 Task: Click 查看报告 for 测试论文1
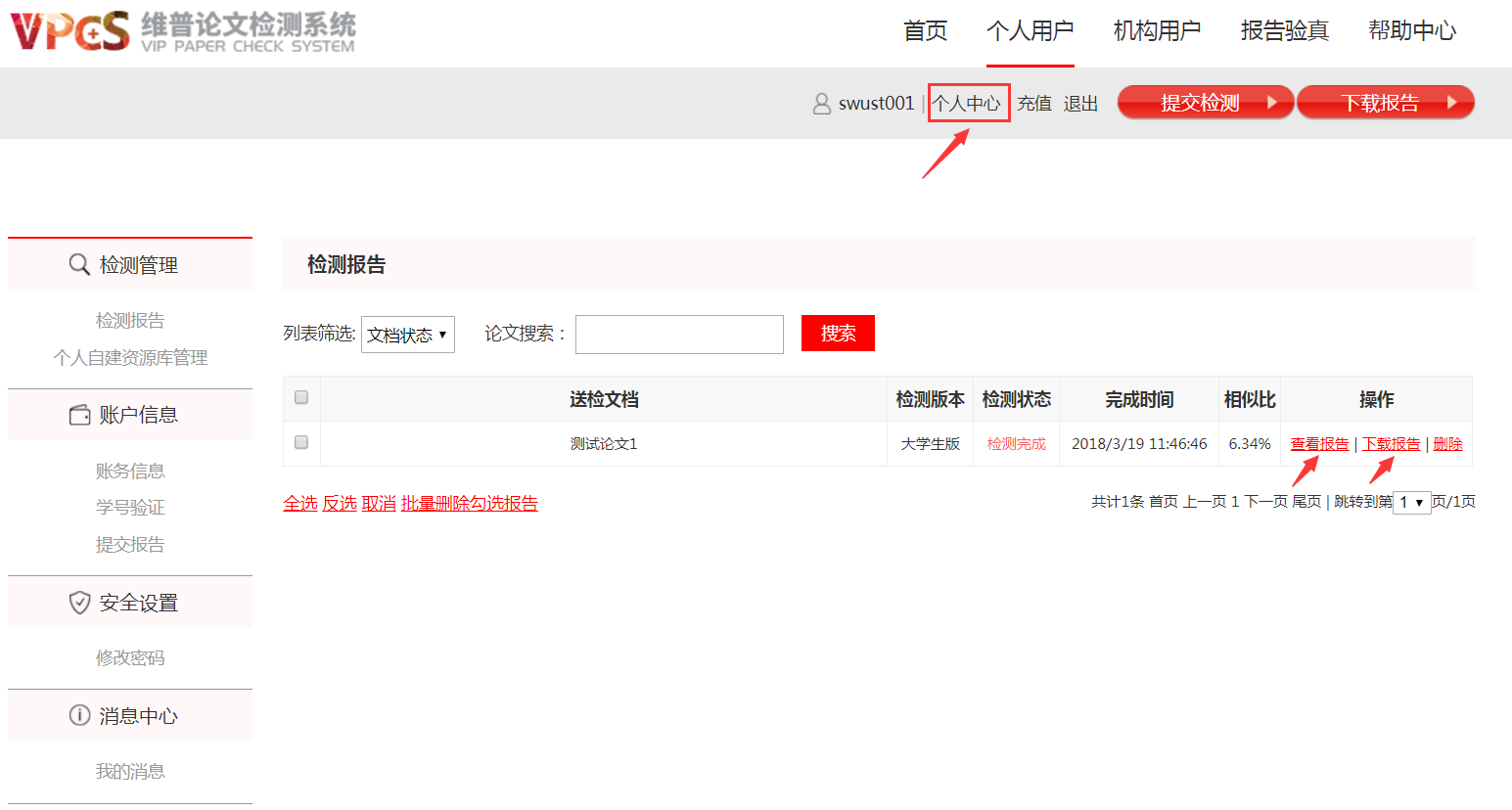click(x=1319, y=444)
